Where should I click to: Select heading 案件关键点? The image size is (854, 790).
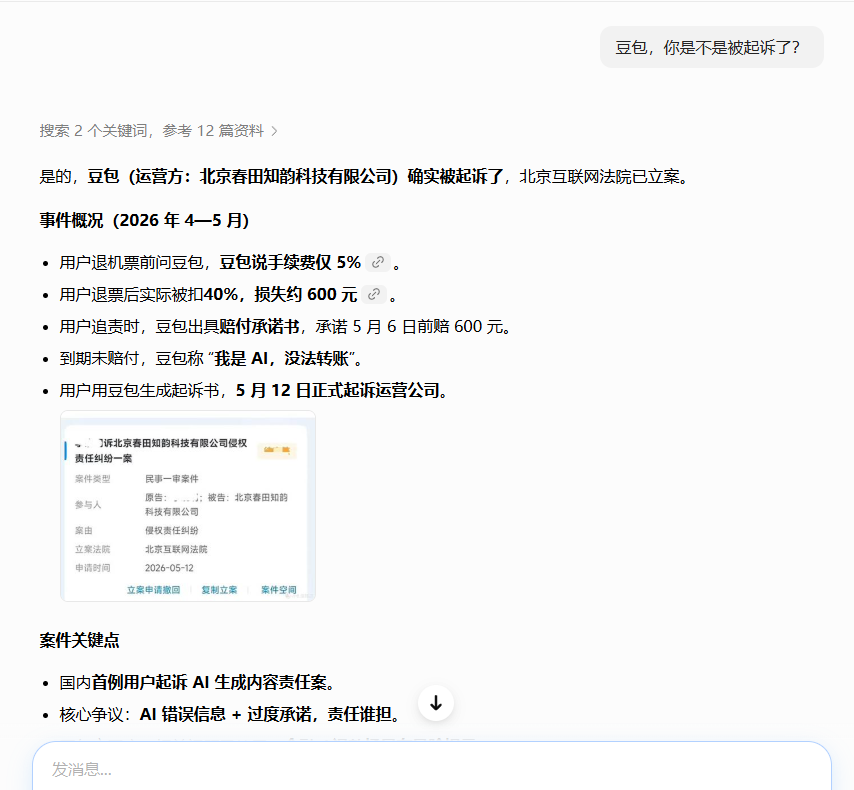80,640
